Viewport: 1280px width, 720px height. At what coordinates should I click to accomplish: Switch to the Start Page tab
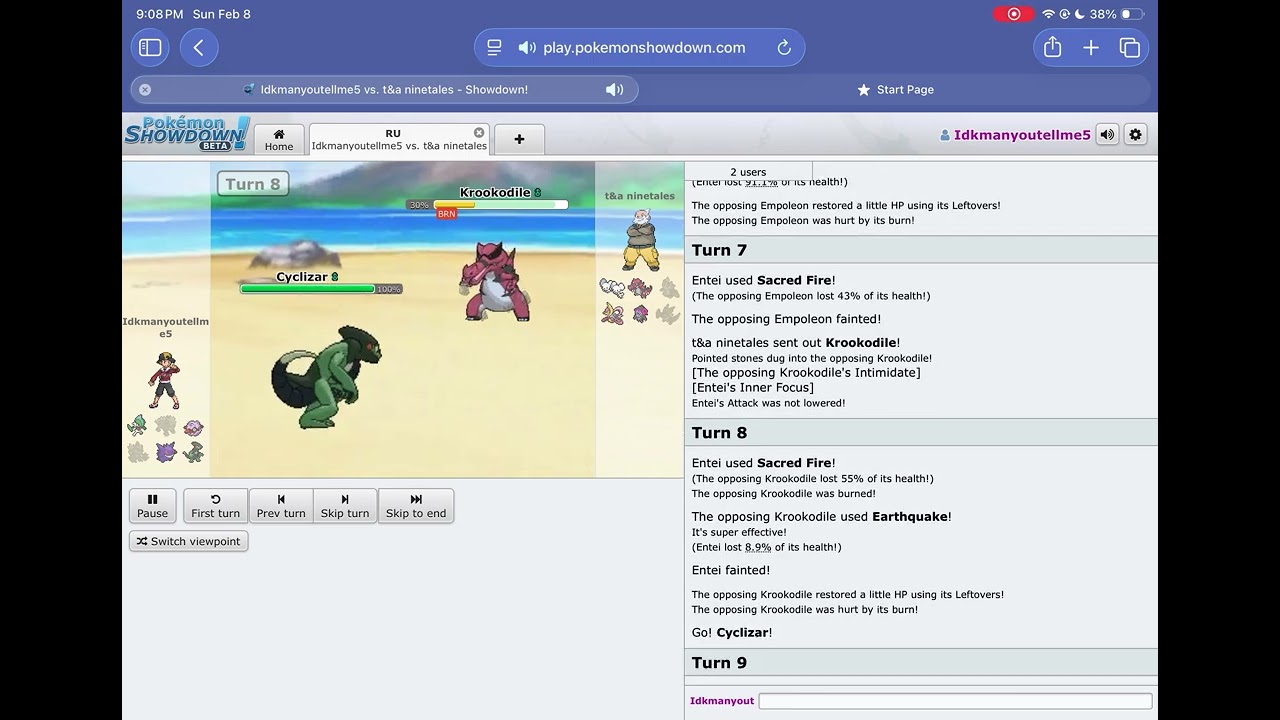click(896, 89)
